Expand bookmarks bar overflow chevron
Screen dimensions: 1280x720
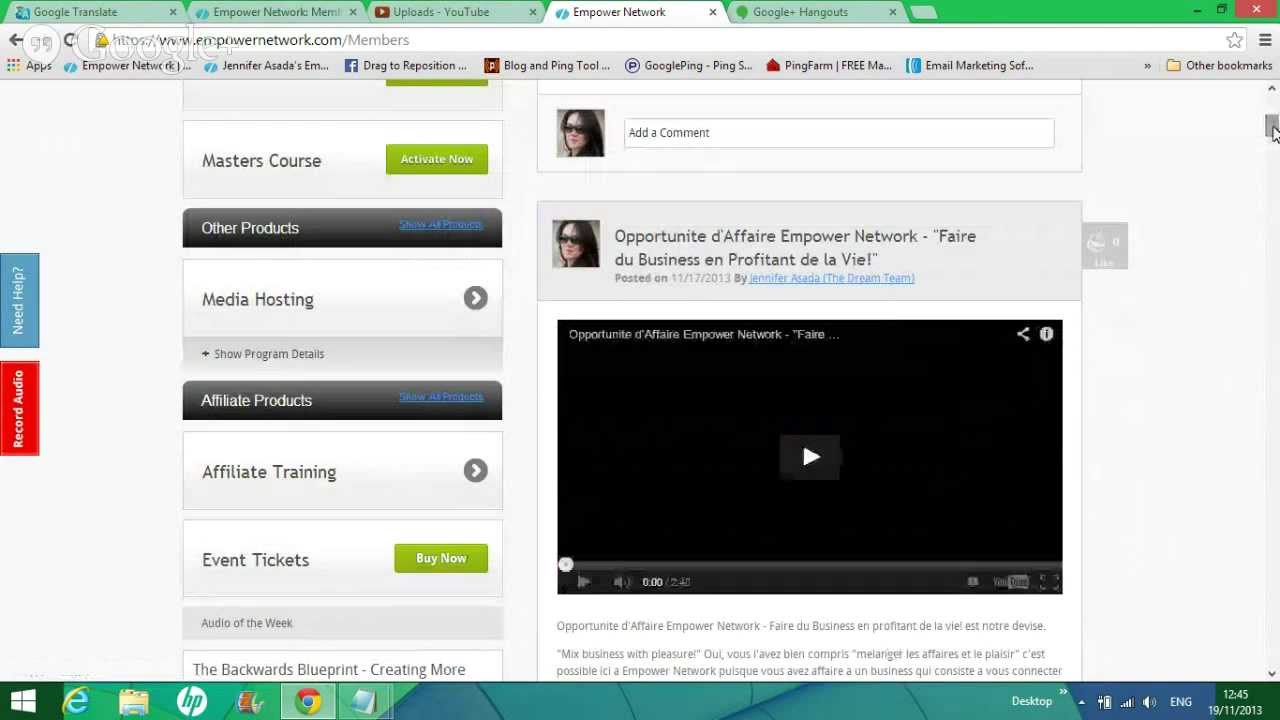pos(1147,65)
